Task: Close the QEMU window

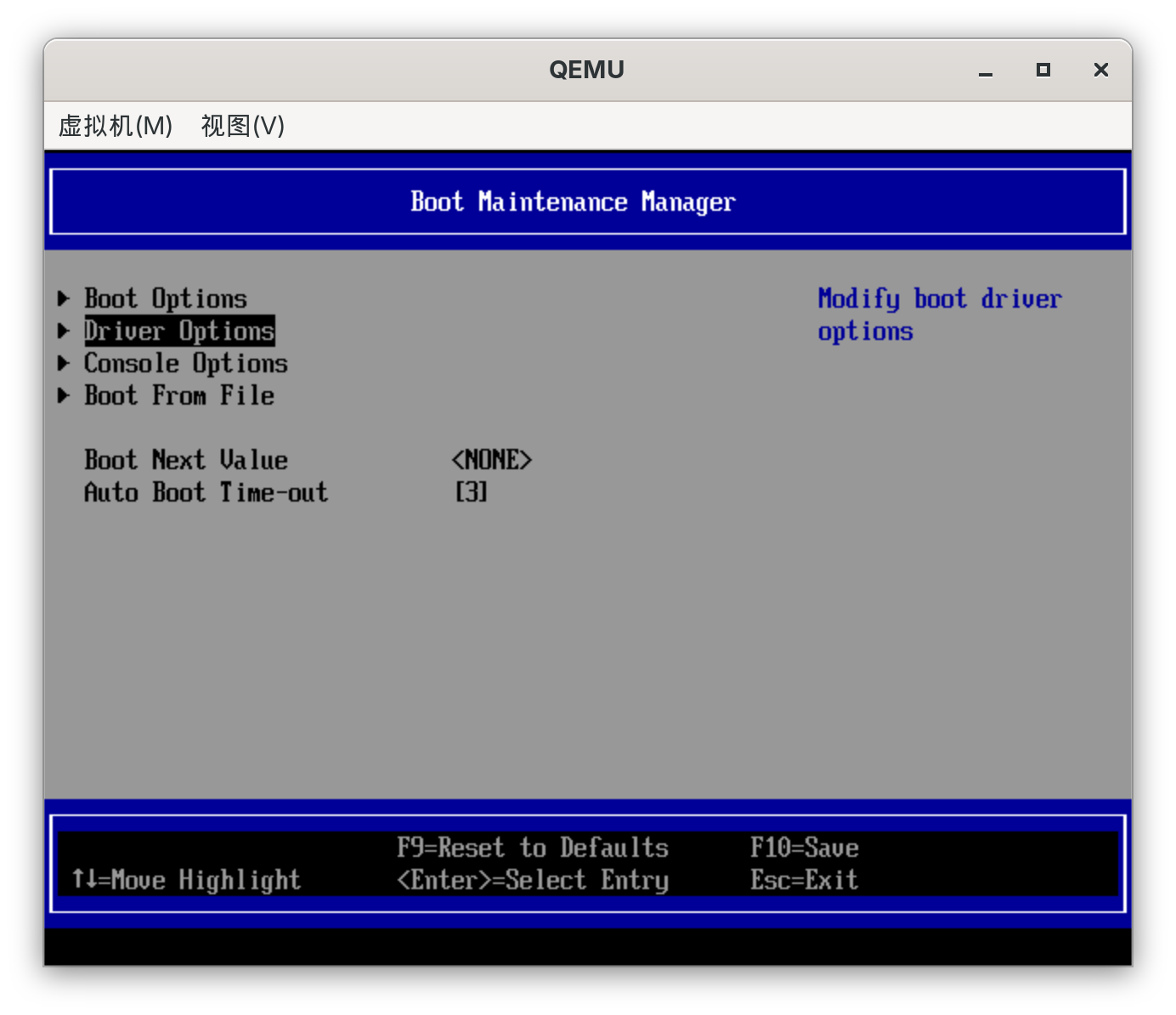Action: tap(1101, 70)
